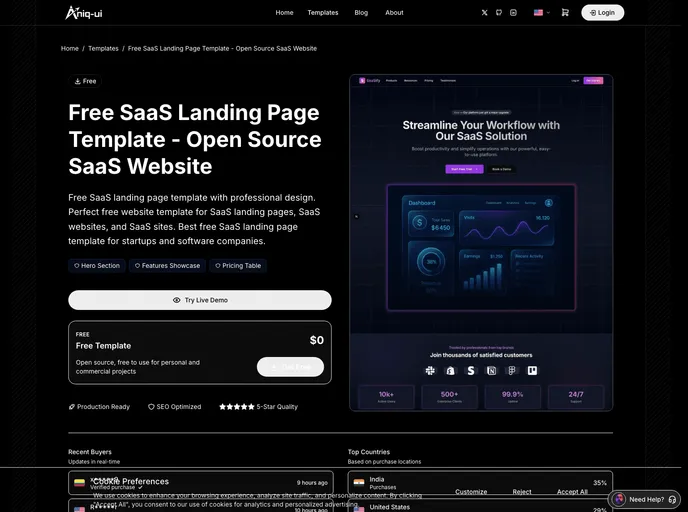
Task: Click the small arrow on preview's left edge
Action: pos(356,216)
